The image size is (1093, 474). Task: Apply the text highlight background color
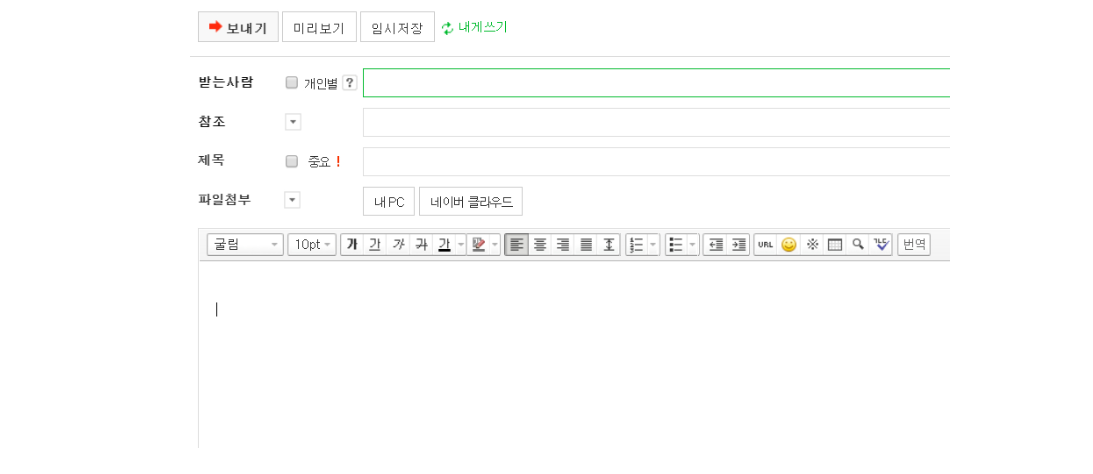click(x=478, y=245)
